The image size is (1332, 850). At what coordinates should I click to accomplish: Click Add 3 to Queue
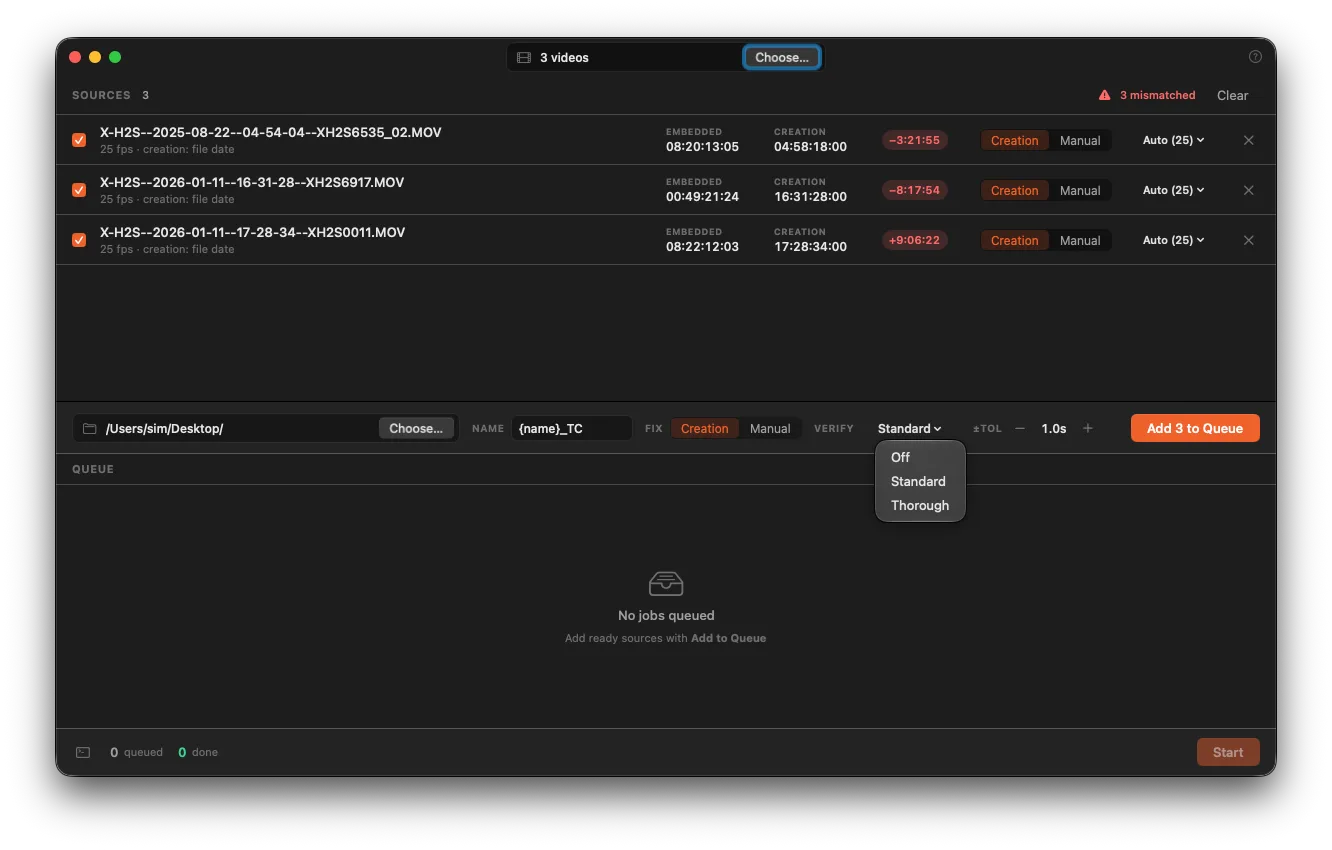click(x=1195, y=428)
